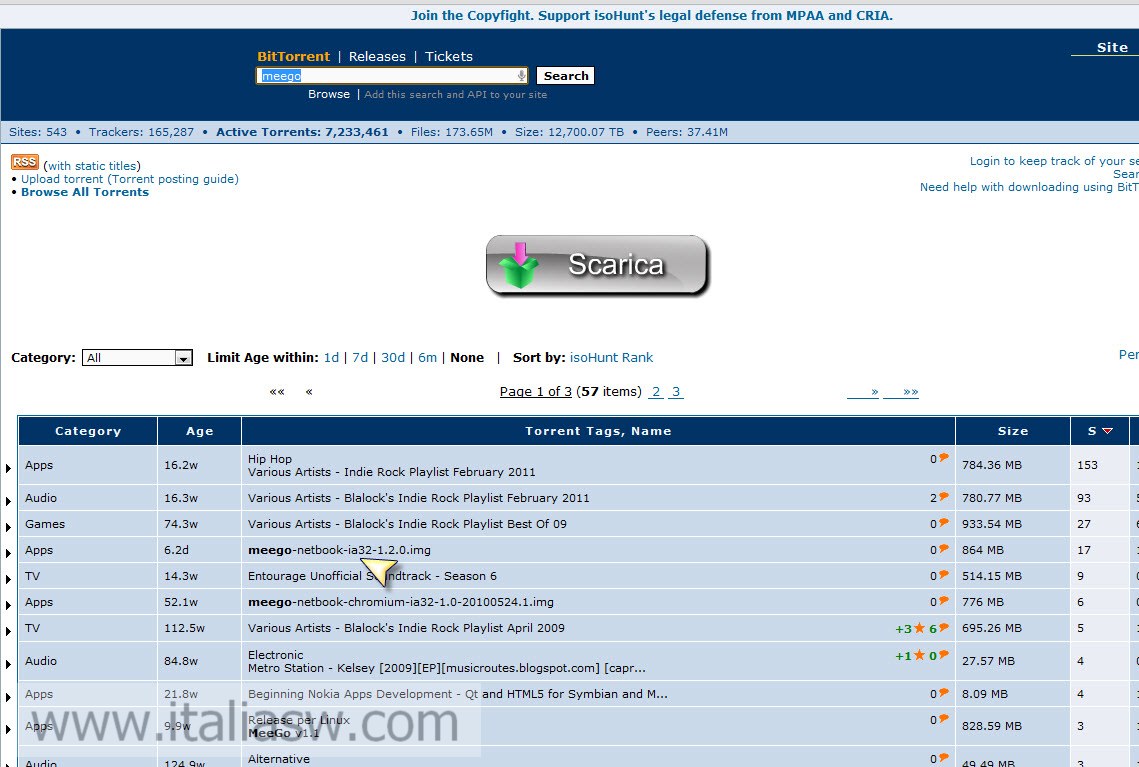This screenshot has height=767, width=1139.
Task: Go to results page 3
Action: pyautogui.click(x=676, y=392)
